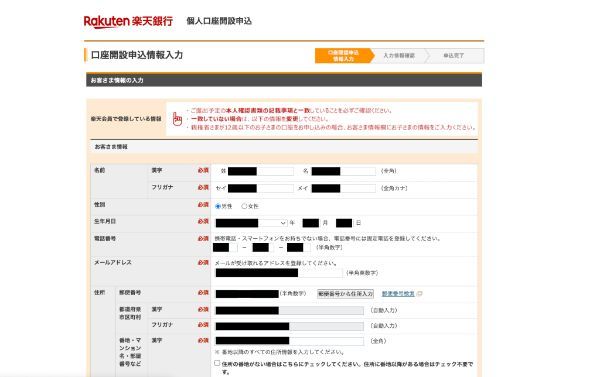This screenshot has width=600, height=377.
Task: Click the last phone number field
Action: (x=299, y=248)
